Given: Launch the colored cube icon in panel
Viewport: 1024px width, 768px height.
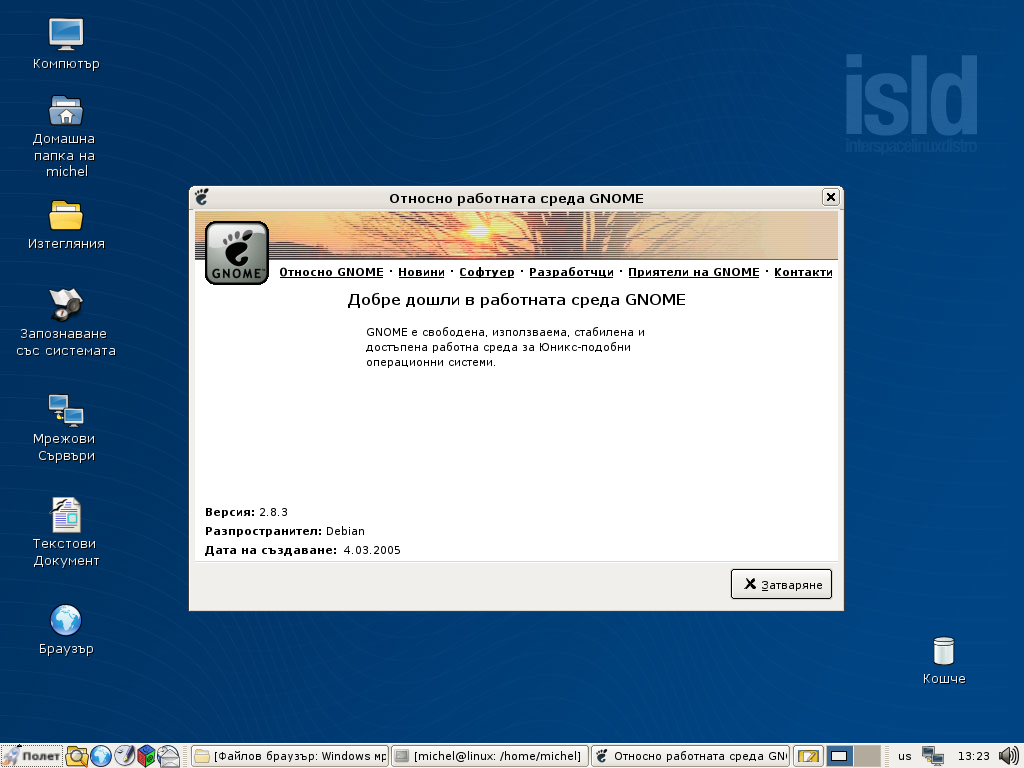Looking at the screenshot, I should pos(146,756).
